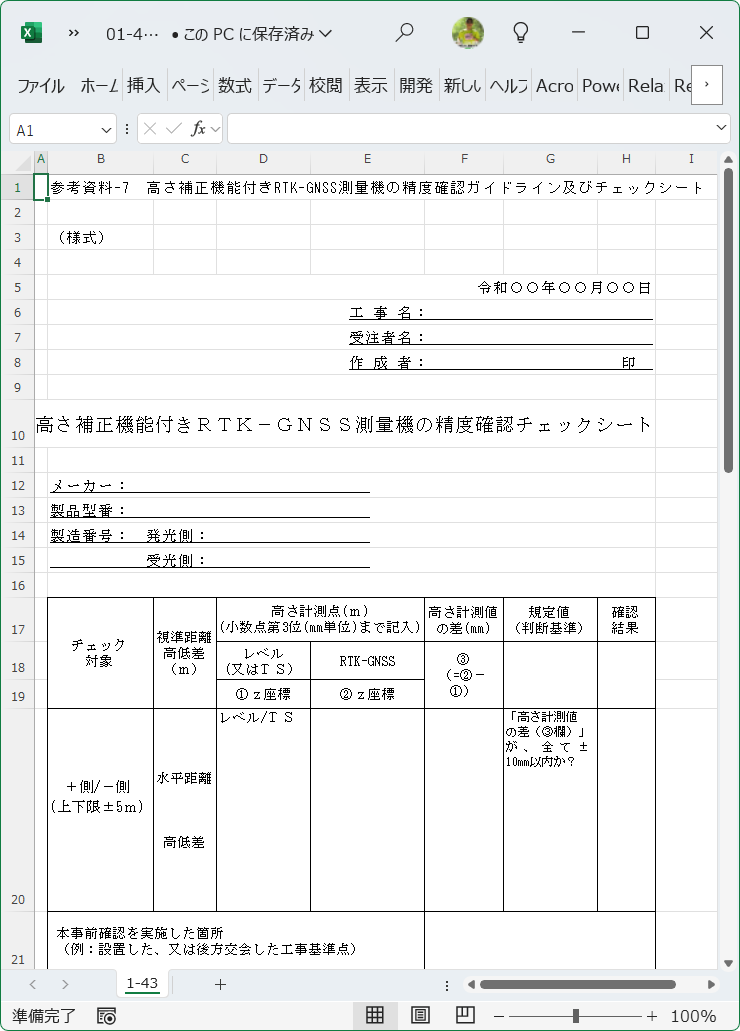Click the Name Box showing A1
The width and height of the screenshot is (740, 1031).
(x=54, y=130)
